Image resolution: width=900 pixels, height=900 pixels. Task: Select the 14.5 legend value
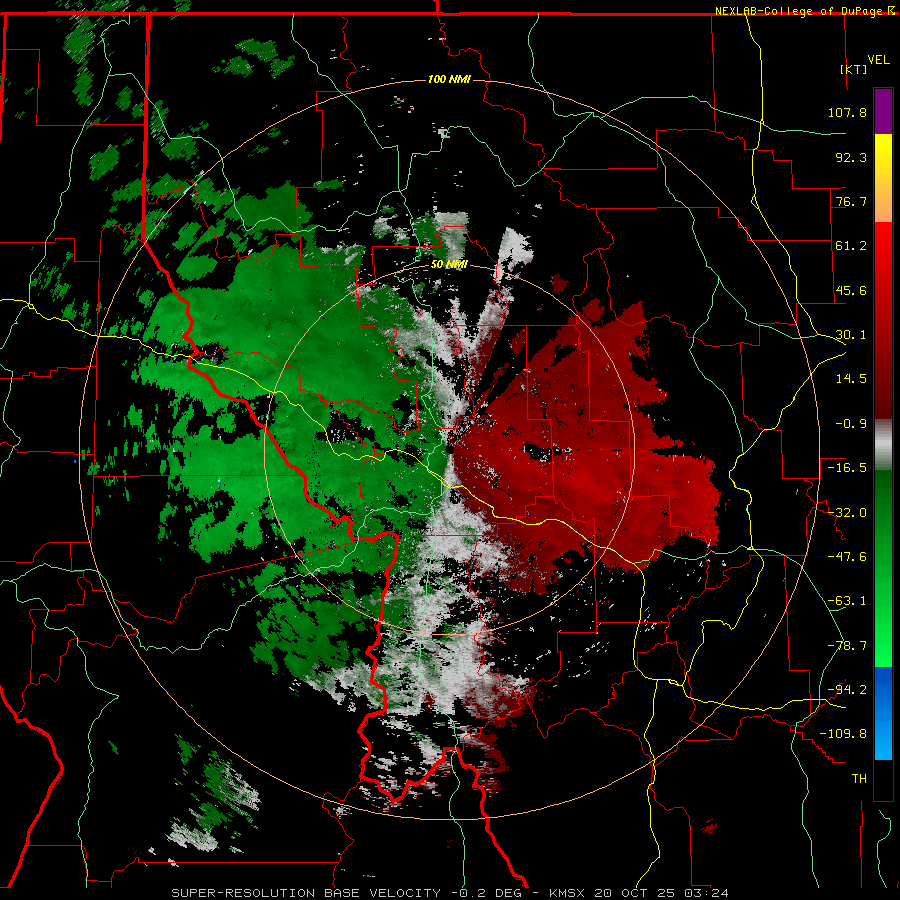851,379
